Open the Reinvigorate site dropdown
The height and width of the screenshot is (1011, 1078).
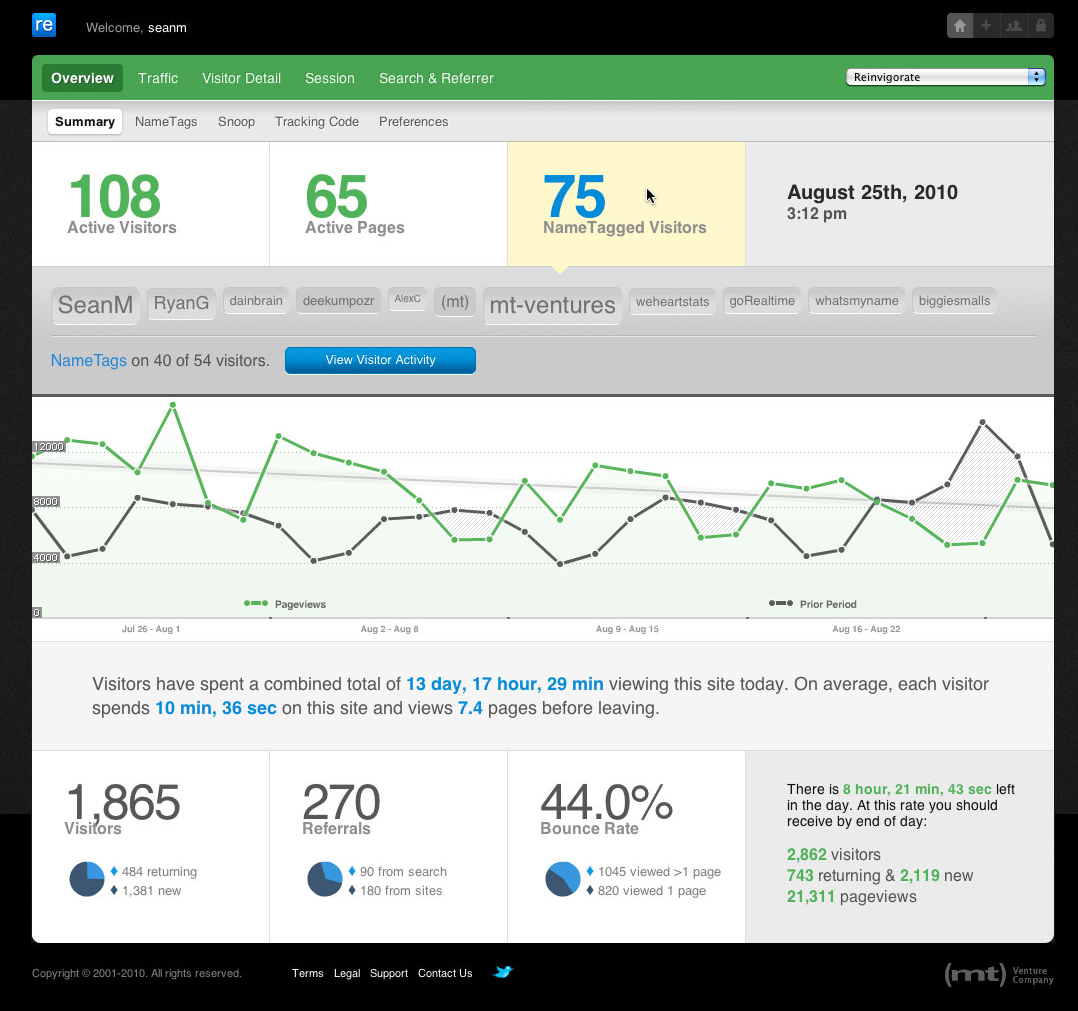tap(945, 77)
